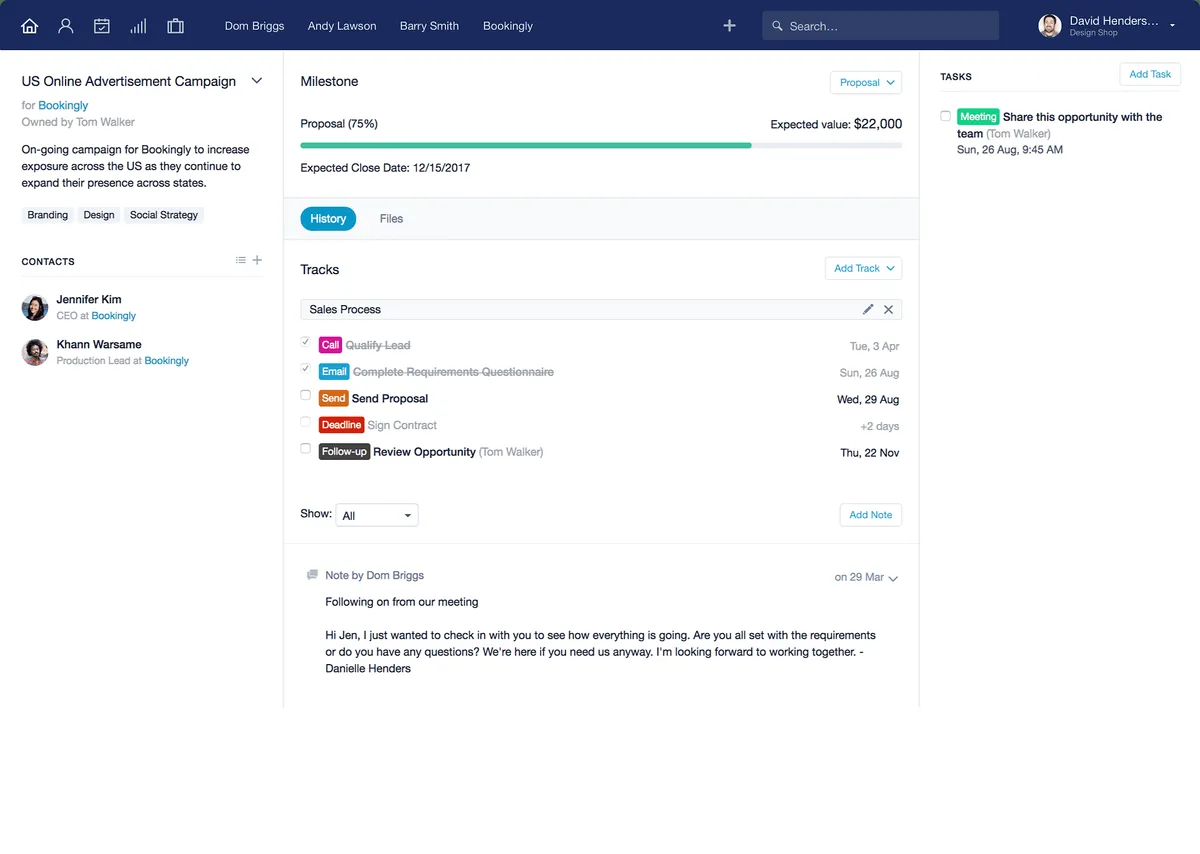Open the Show filter combo box

[x=377, y=516]
